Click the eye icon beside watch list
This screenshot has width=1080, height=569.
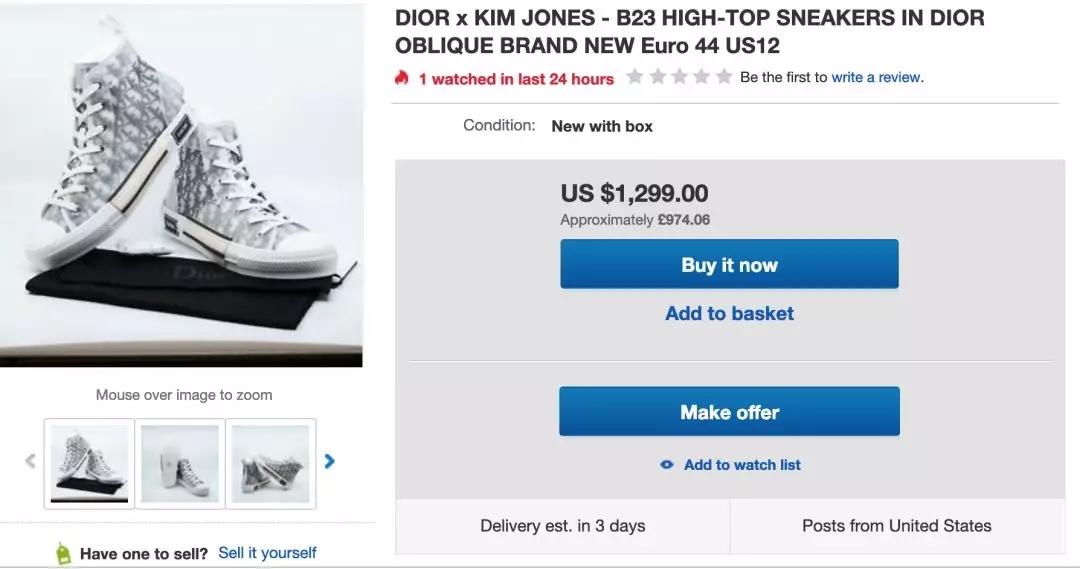(667, 465)
